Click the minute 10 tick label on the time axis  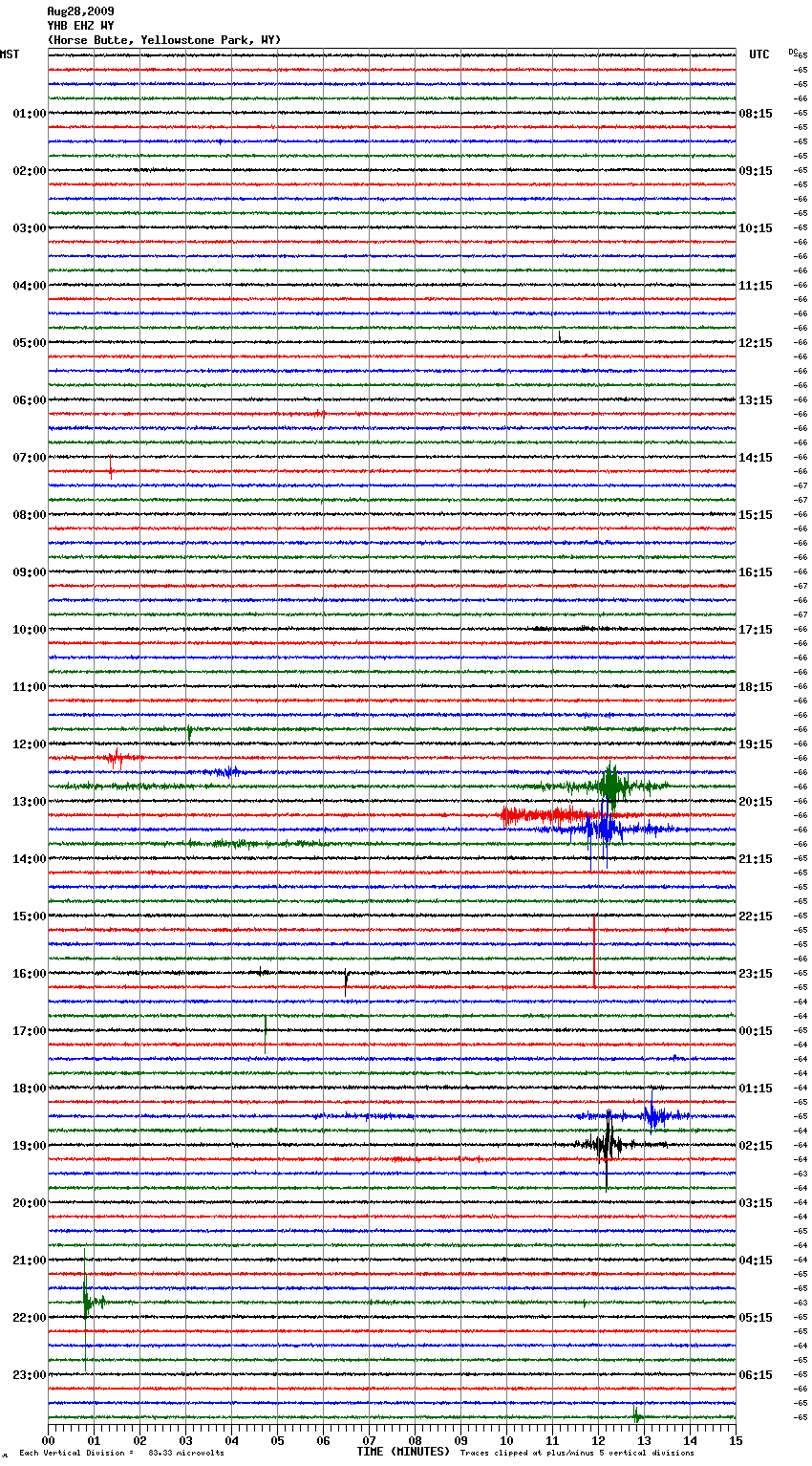[506, 1440]
